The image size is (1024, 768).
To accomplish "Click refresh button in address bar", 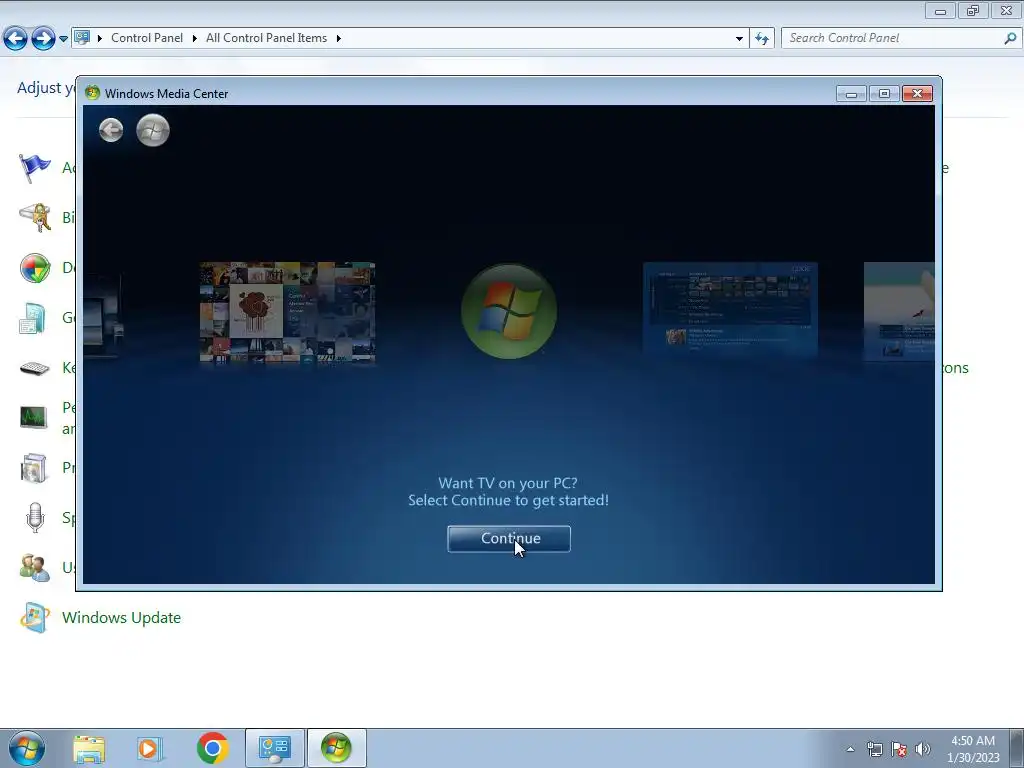I will click(762, 39).
